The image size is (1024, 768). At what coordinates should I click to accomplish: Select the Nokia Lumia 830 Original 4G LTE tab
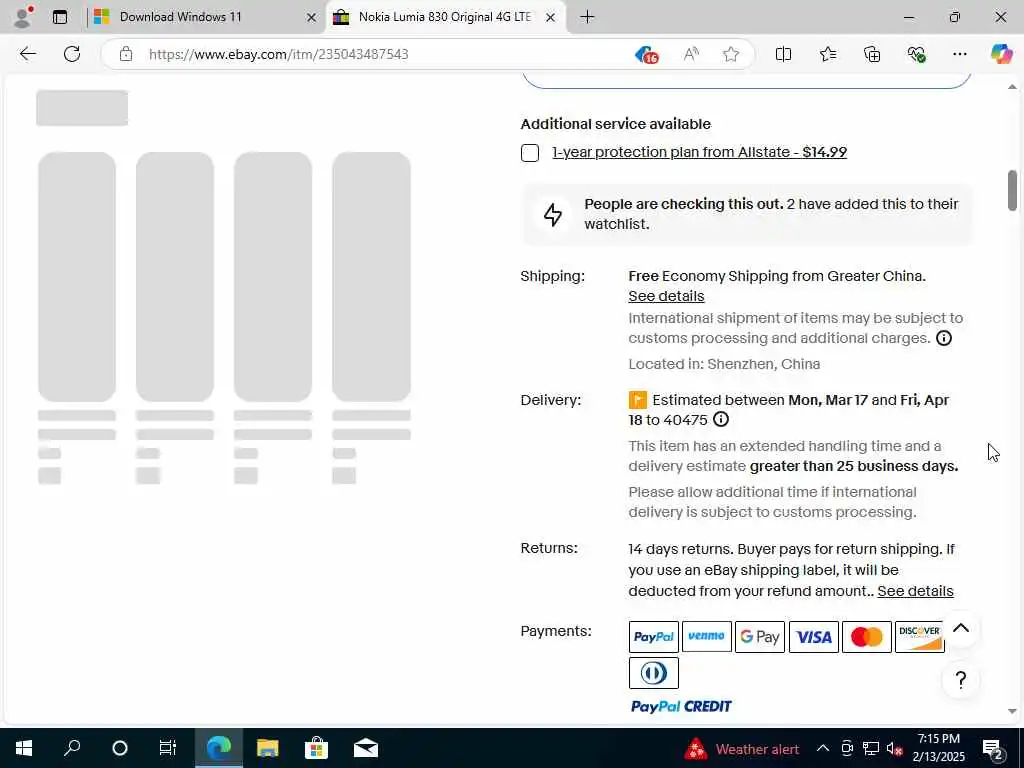[x=445, y=17]
